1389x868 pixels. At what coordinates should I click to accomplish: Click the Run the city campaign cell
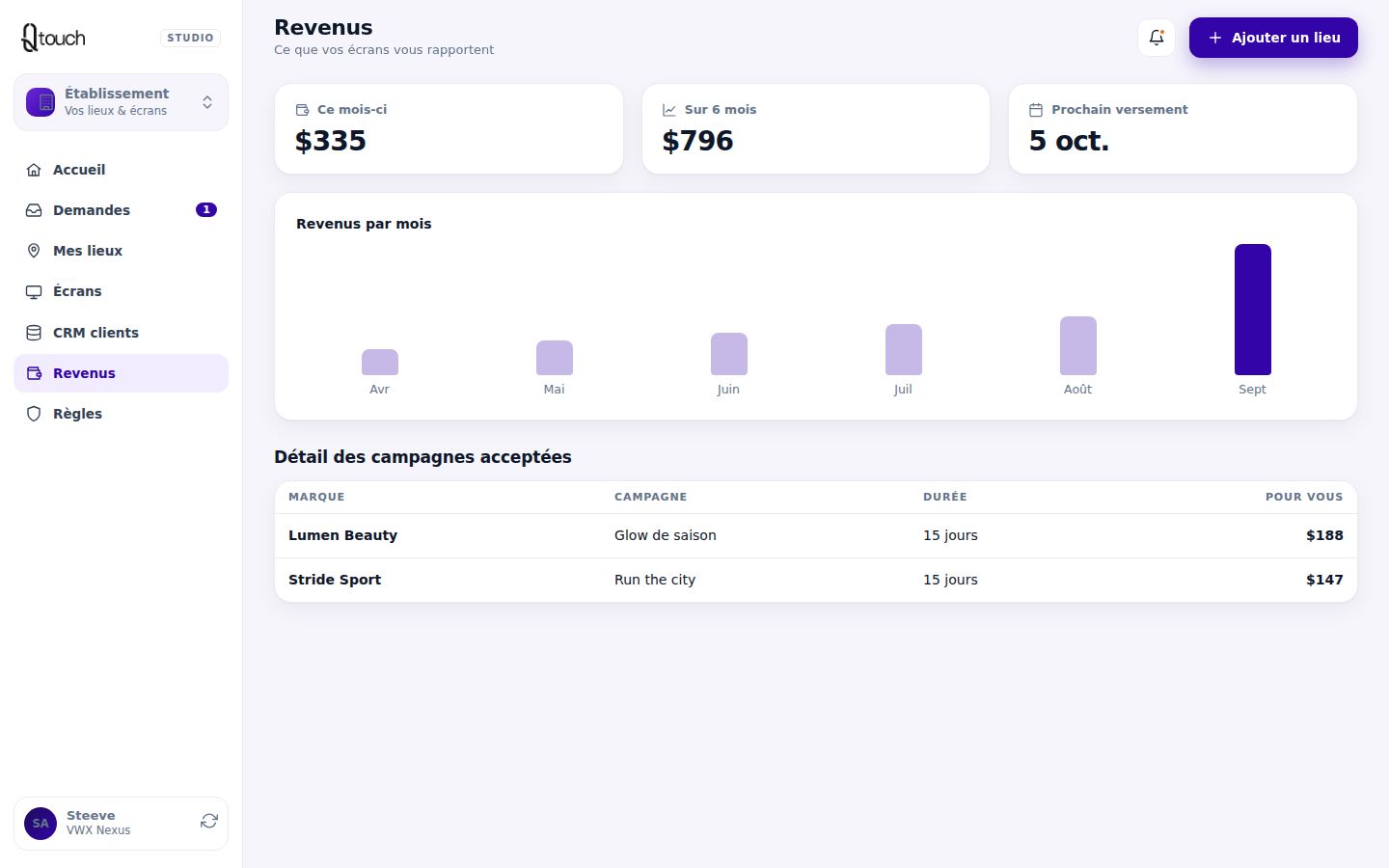[655, 580]
